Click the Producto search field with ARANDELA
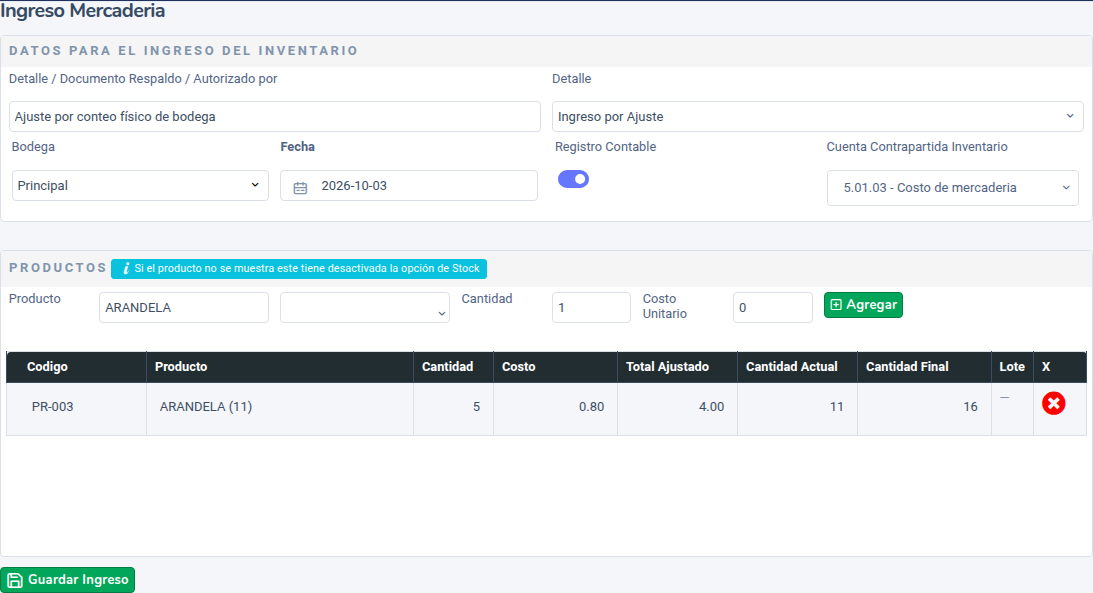Screen dimensions: 1093x593 click(x=184, y=307)
